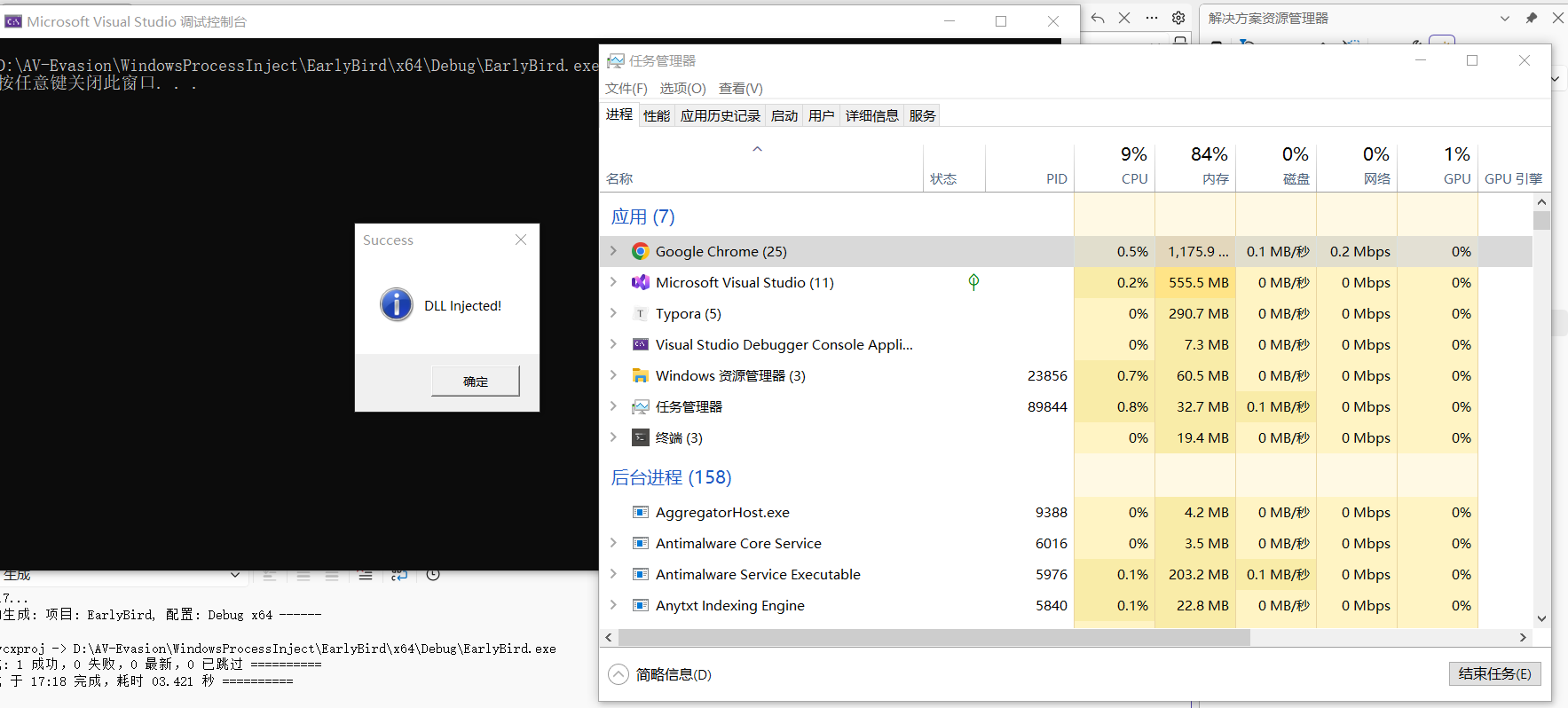The width and height of the screenshot is (1568, 708).
Task: Sort processes by the 磁盘 column
Action: coord(1276,167)
